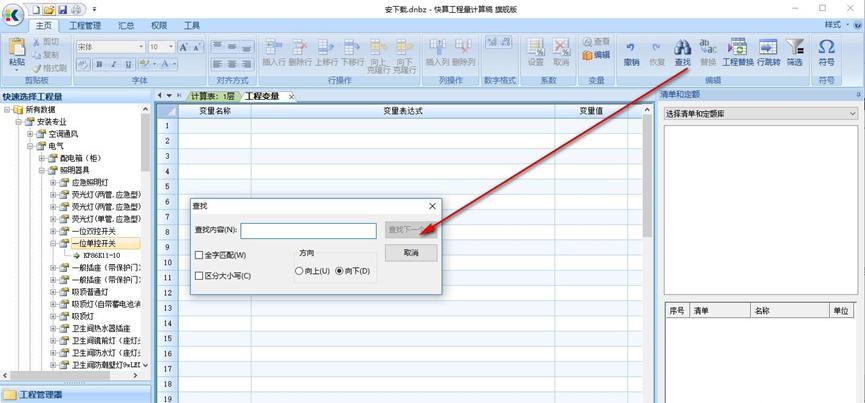Select the 吸顶普通灯 tree item
Screen dimensions: 865x403
(90, 292)
